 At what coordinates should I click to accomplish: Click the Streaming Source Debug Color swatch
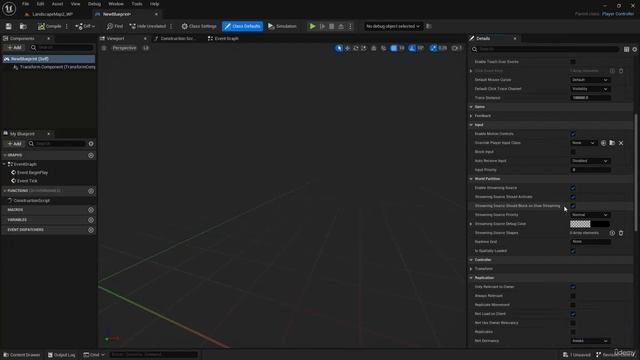pyautogui.click(x=590, y=224)
